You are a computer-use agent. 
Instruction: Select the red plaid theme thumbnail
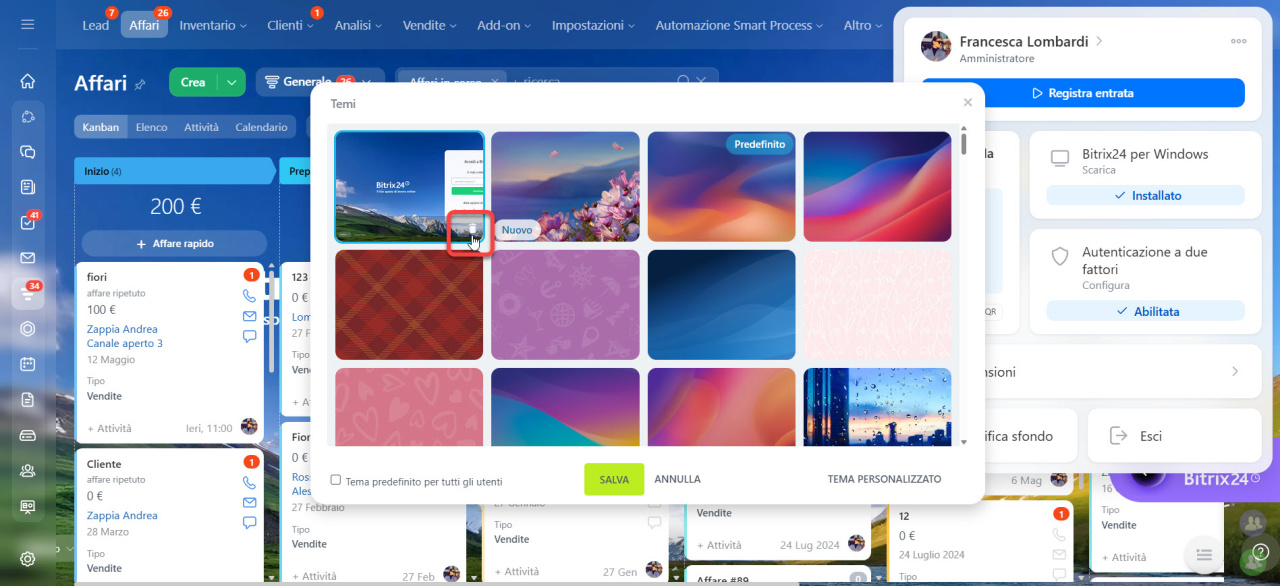[408, 305]
